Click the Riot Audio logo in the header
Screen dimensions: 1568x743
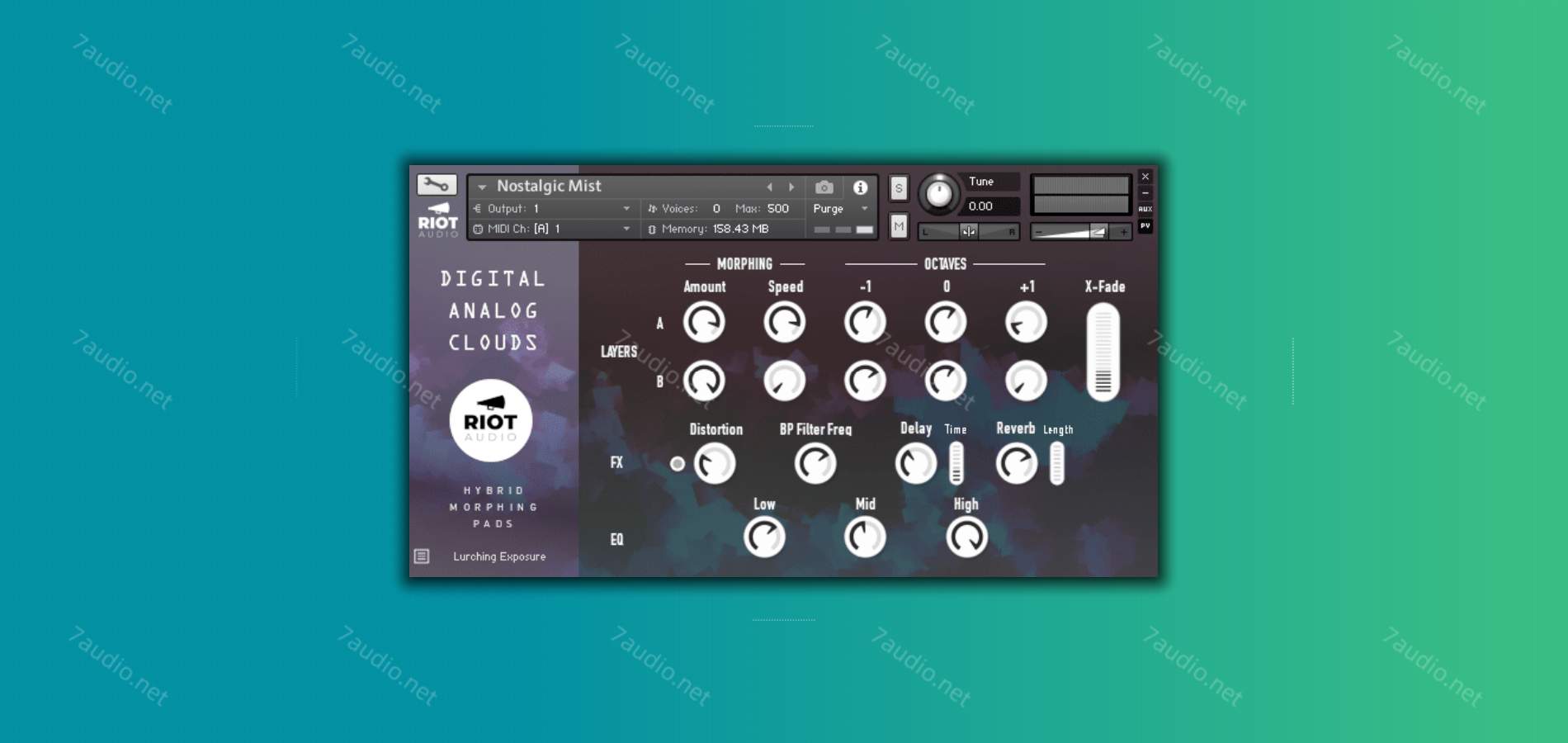pyautogui.click(x=437, y=220)
